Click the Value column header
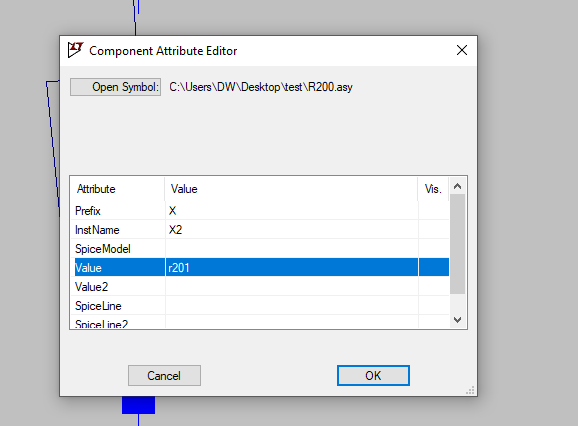This screenshot has width=578, height=426. (291, 189)
